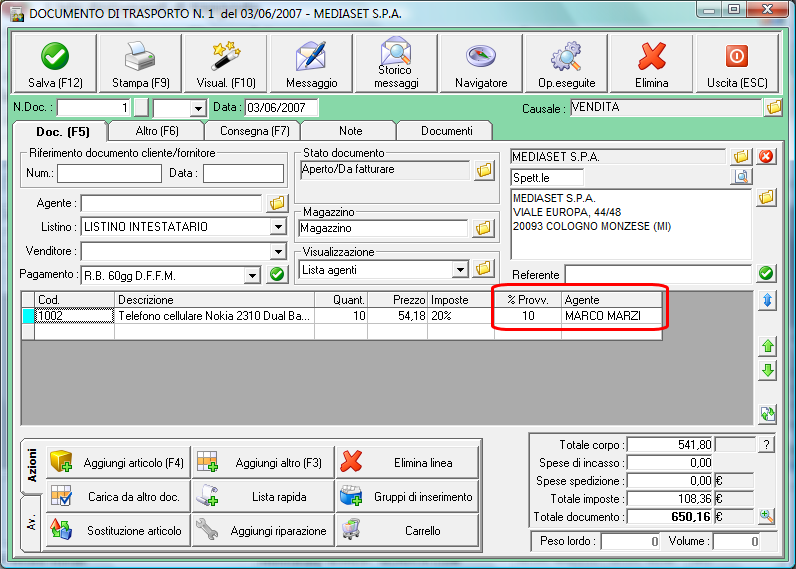Confirm Referente with green check icon

766,274
